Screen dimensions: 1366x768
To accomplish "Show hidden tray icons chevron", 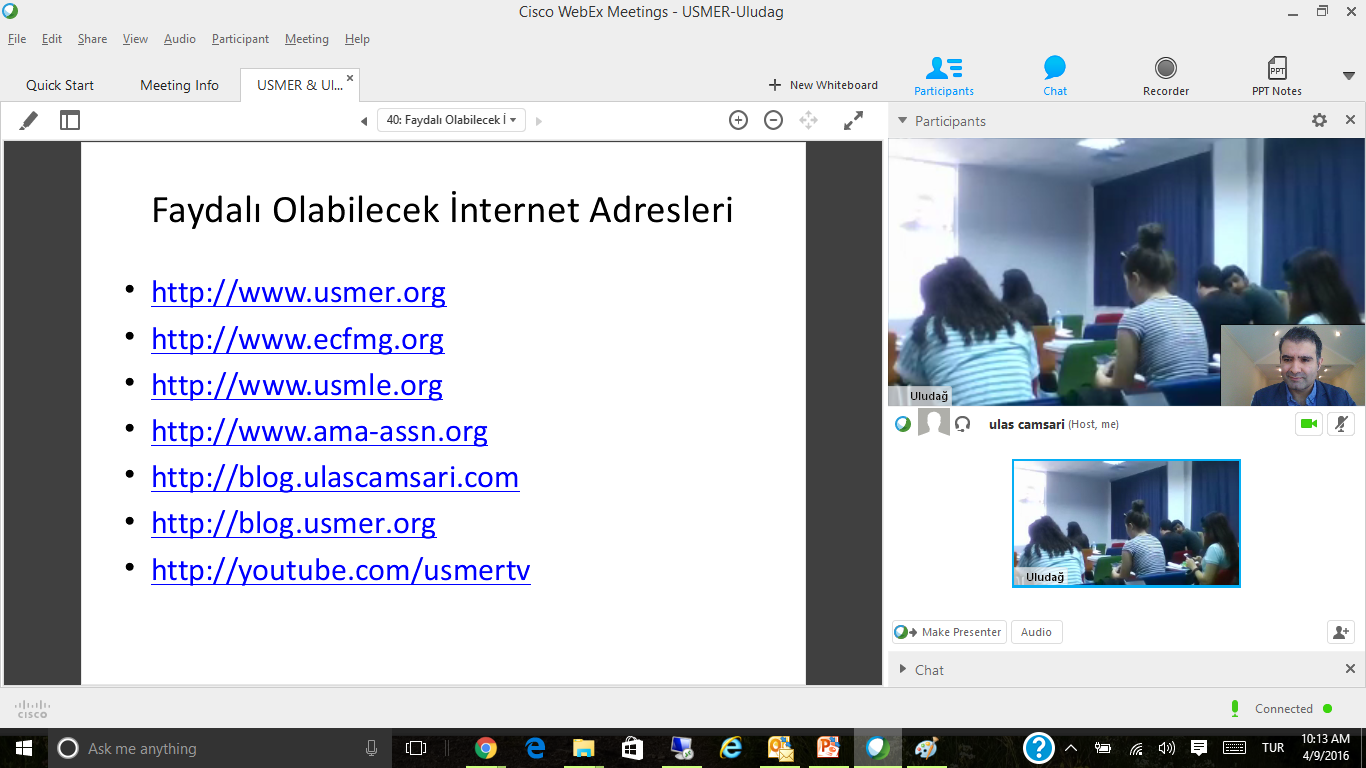I will click(x=1071, y=748).
